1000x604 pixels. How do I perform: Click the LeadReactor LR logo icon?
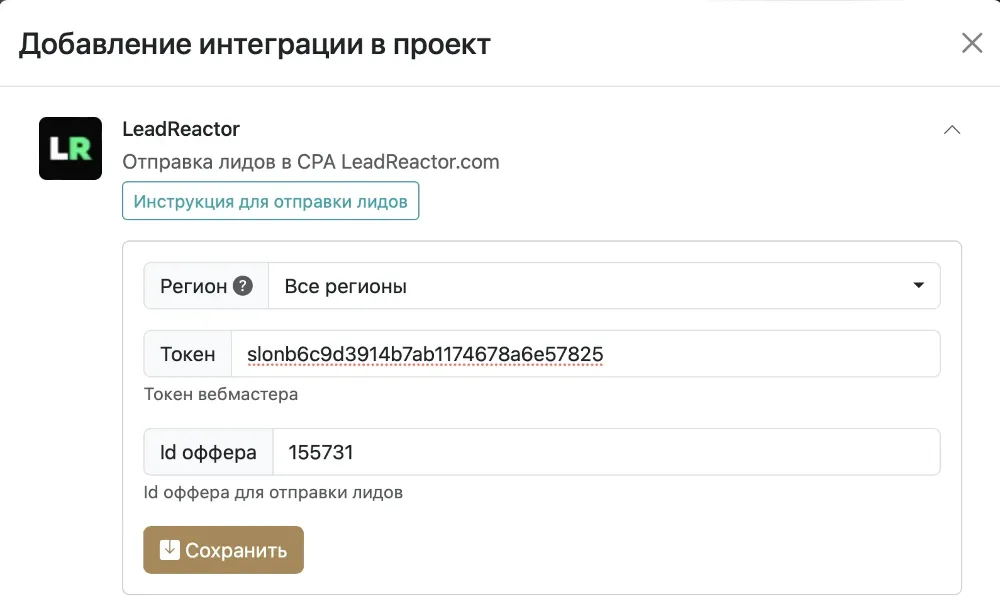pos(70,148)
